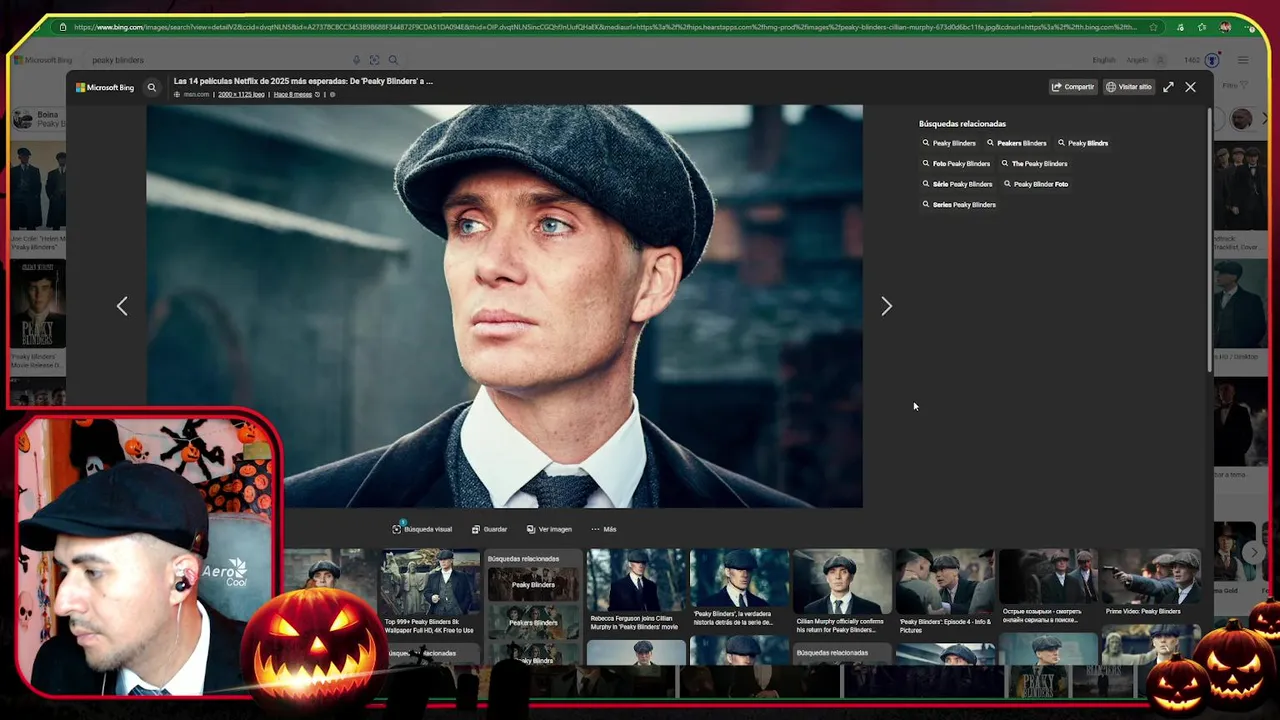Select related search Foto Peaky Blinders
The height and width of the screenshot is (720, 1280).
click(x=956, y=164)
